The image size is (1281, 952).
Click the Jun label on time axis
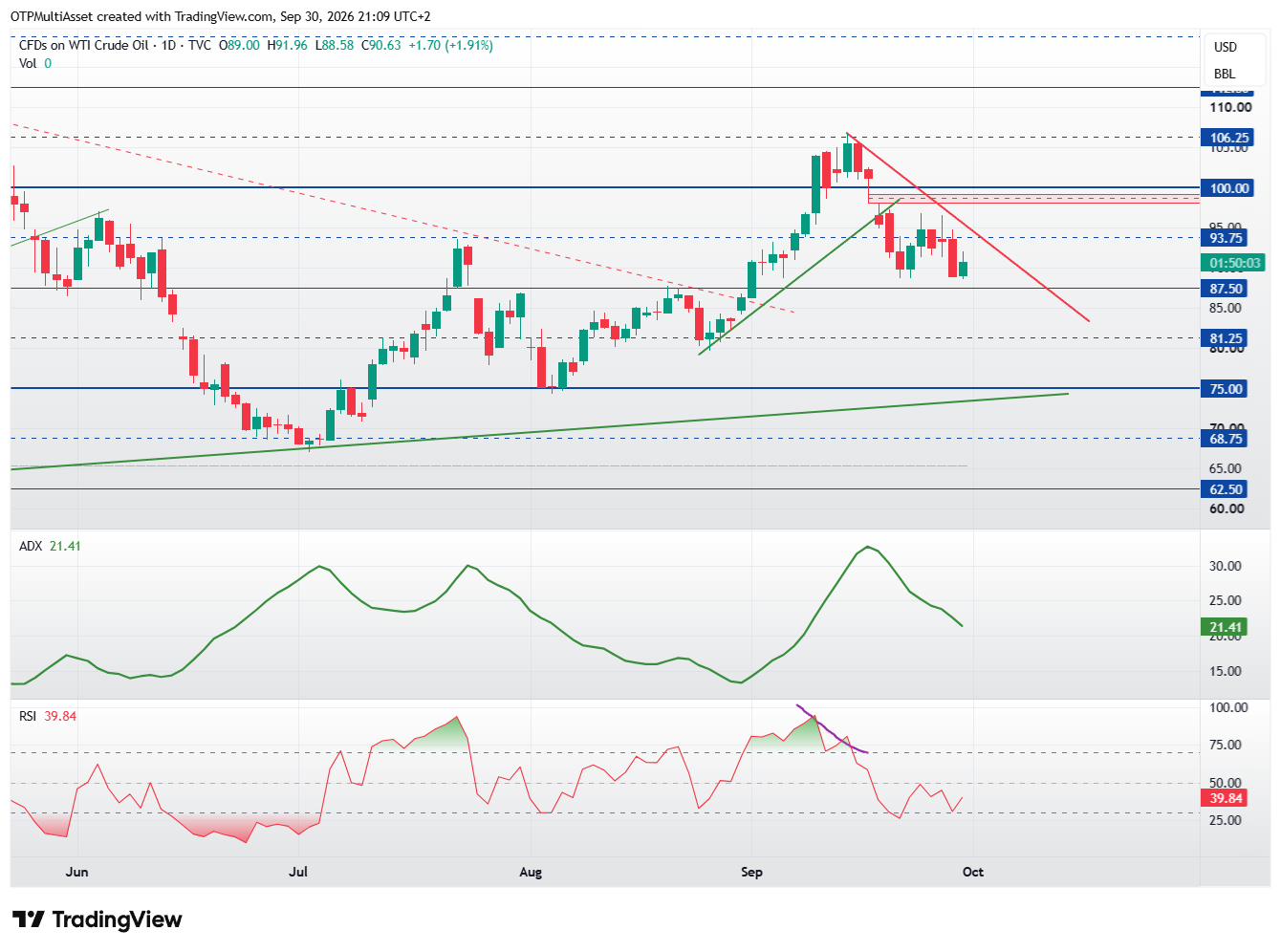pos(77,872)
